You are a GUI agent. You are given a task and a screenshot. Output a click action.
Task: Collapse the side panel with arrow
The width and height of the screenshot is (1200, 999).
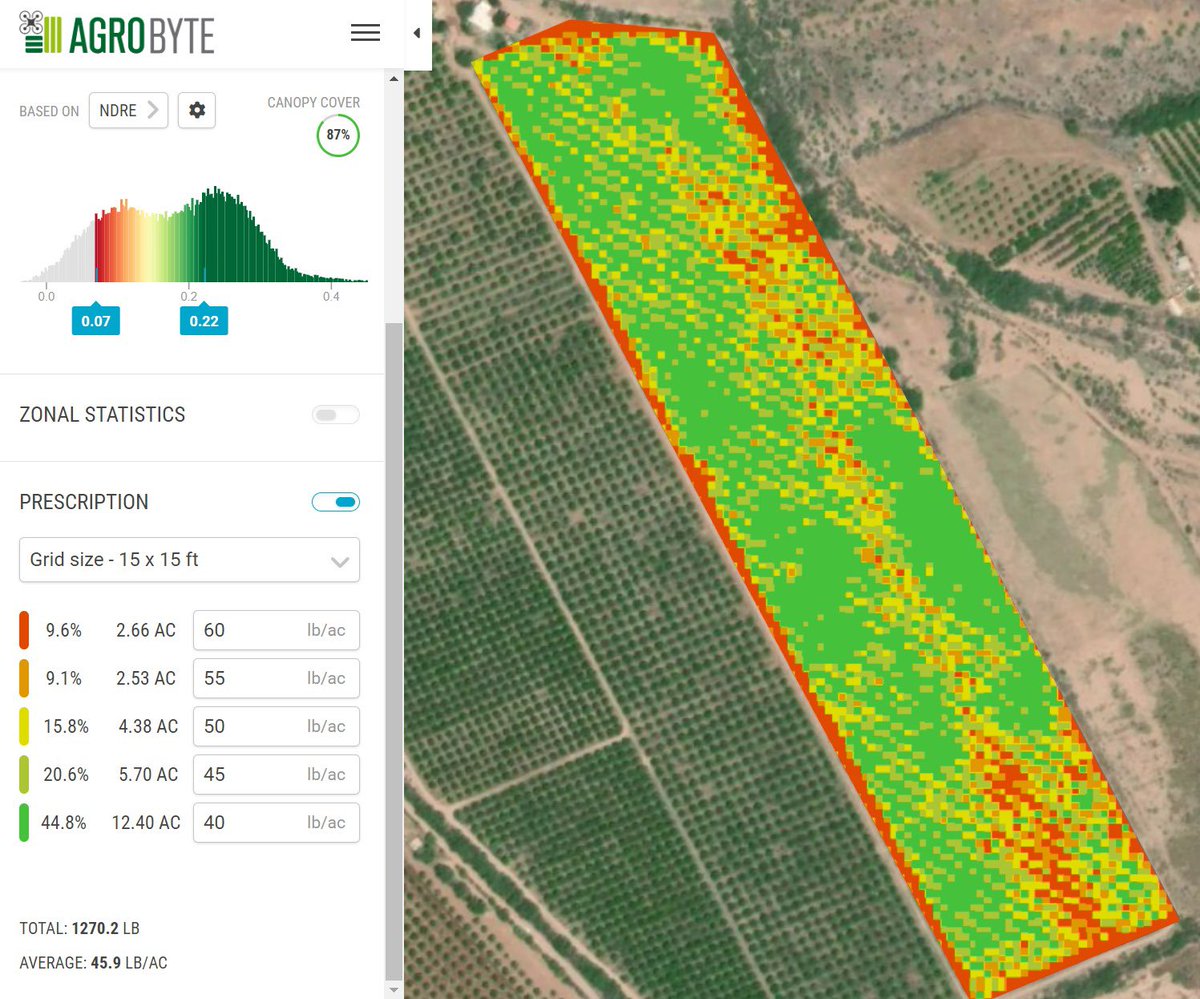[x=416, y=33]
